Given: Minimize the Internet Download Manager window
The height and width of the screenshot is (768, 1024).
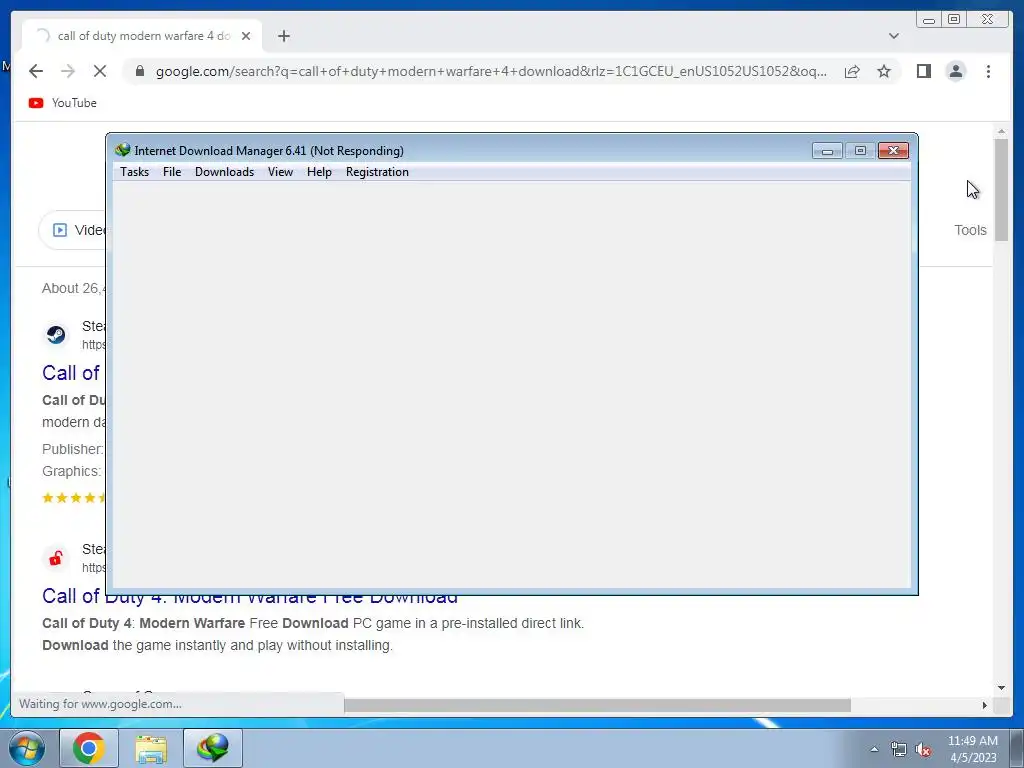Looking at the screenshot, I should click(827, 151).
